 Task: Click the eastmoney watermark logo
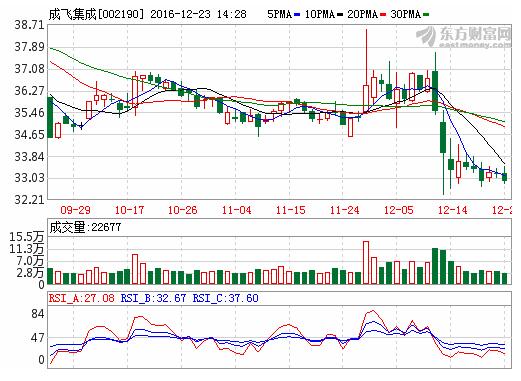click(464, 37)
